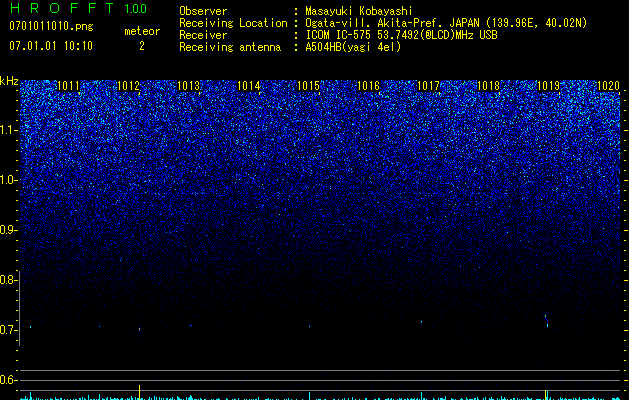Click time marker 1013
This screenshot has width=629, height=400.
click(x=189, y=85)
